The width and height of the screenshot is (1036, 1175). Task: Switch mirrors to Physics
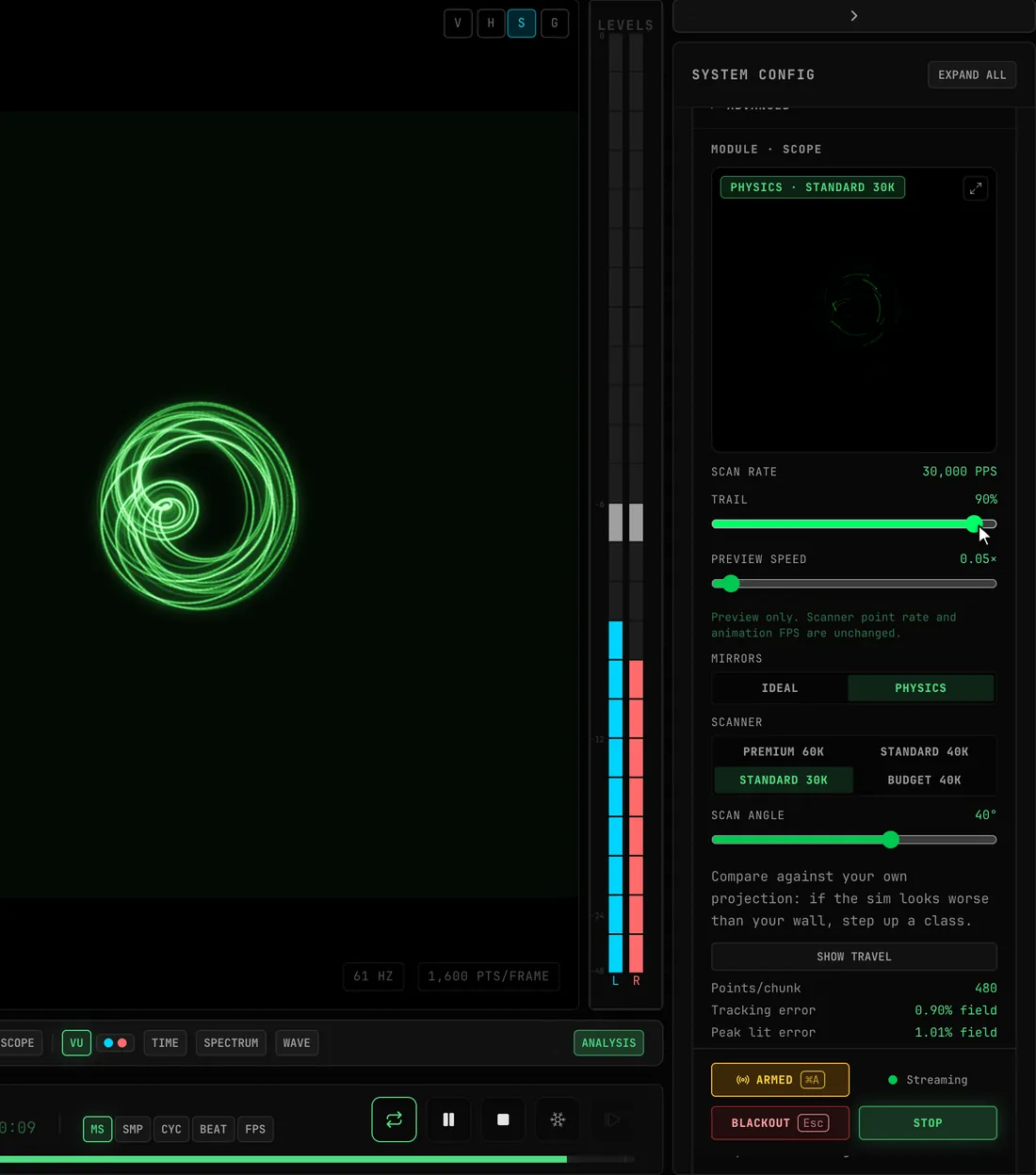point(920,688)
